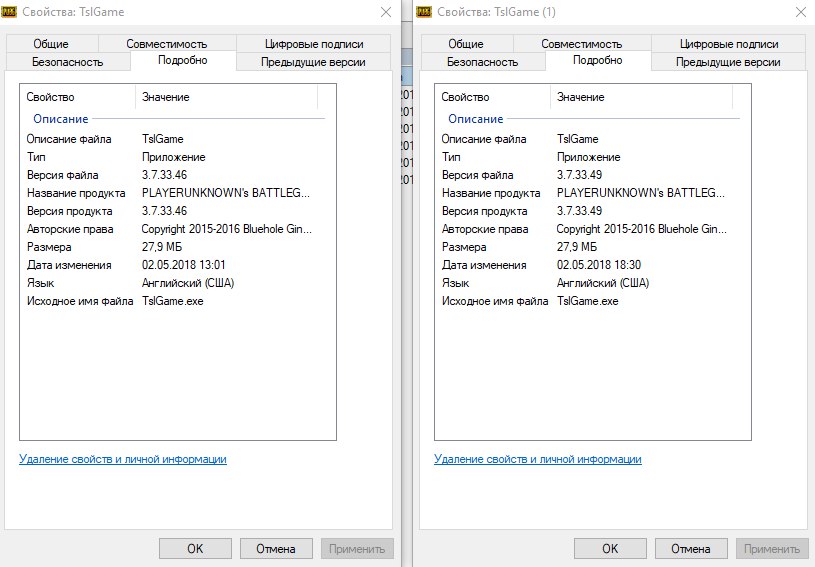This screenshot has height=567, width=815.
Task: Close the left TslGame properties window
Action: [386, 12]
